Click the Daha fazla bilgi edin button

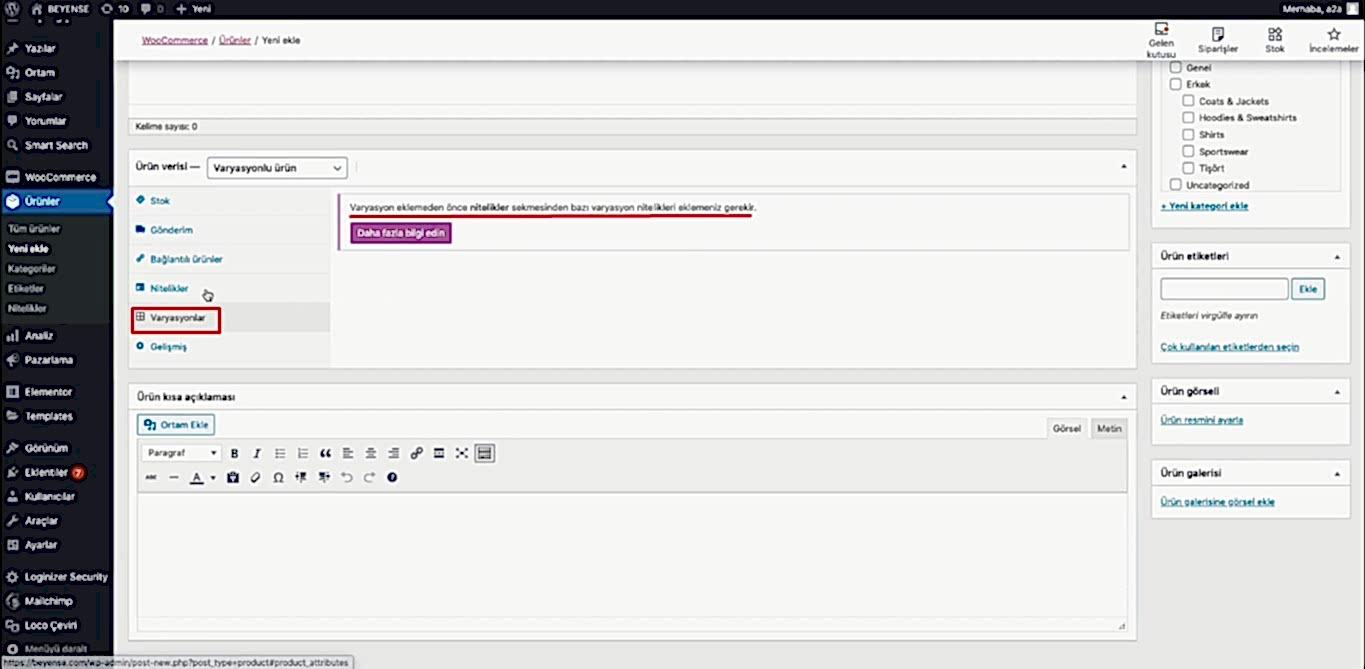401,234
